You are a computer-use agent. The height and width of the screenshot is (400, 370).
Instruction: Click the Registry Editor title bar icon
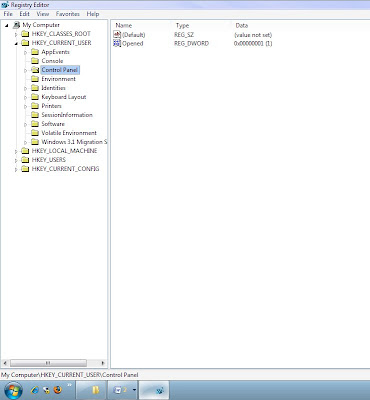pyautogui.click(x=5, y=5)
